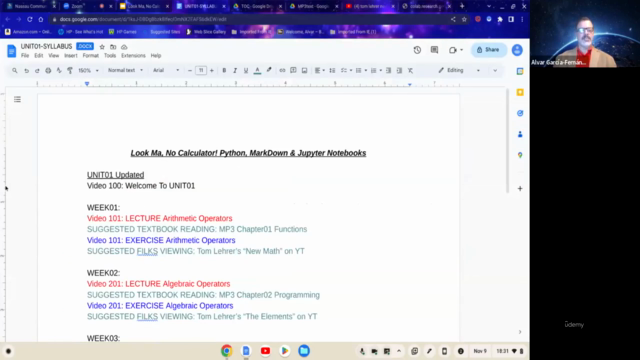The image size is (640, 360).
Task: Decrease font size with minus
Action: [x=190, y=71]
